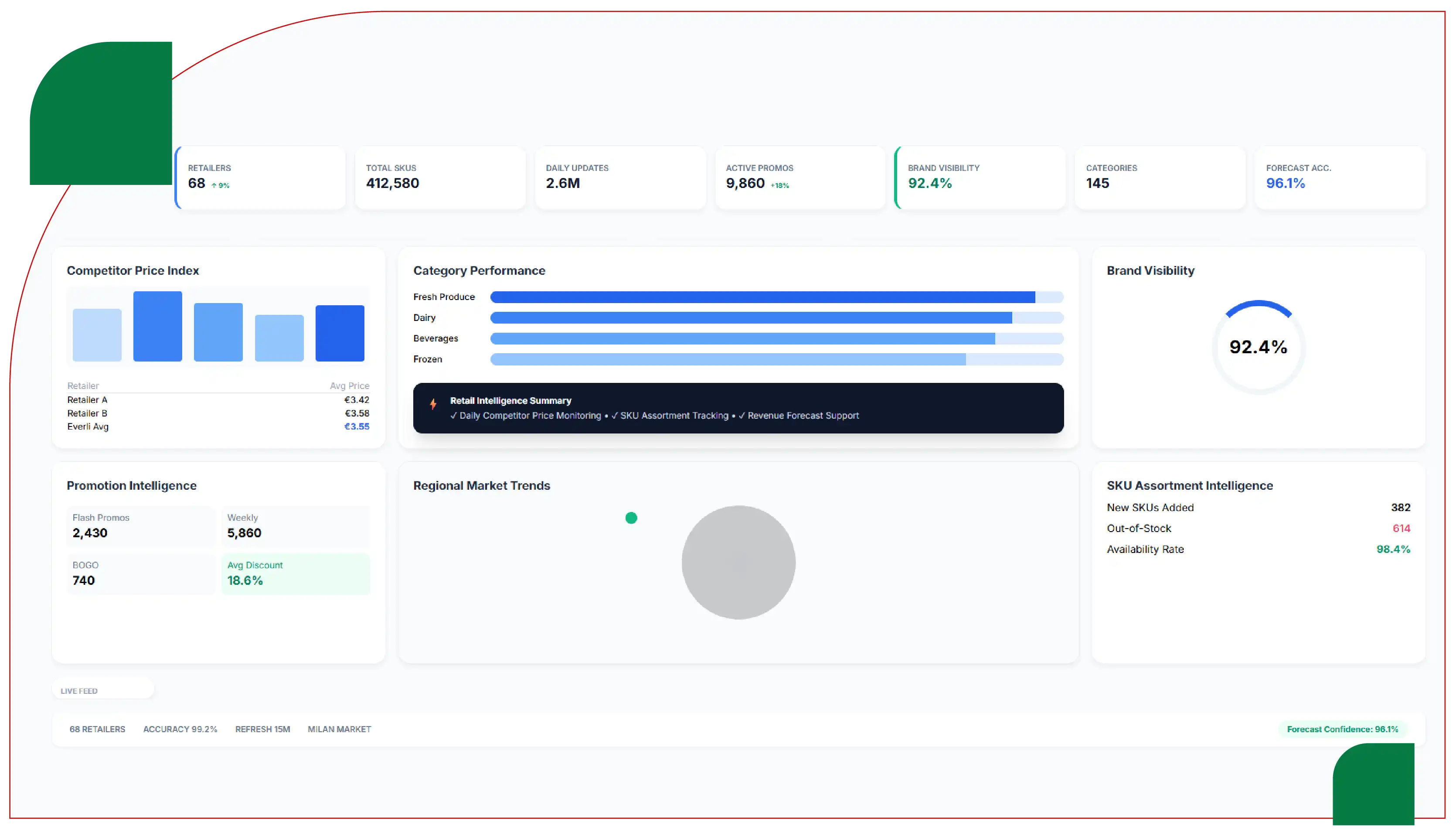Click SKU Assortment Tracking in the summary
This screenshot has height=829, width=1456.
tap(674, 416)
